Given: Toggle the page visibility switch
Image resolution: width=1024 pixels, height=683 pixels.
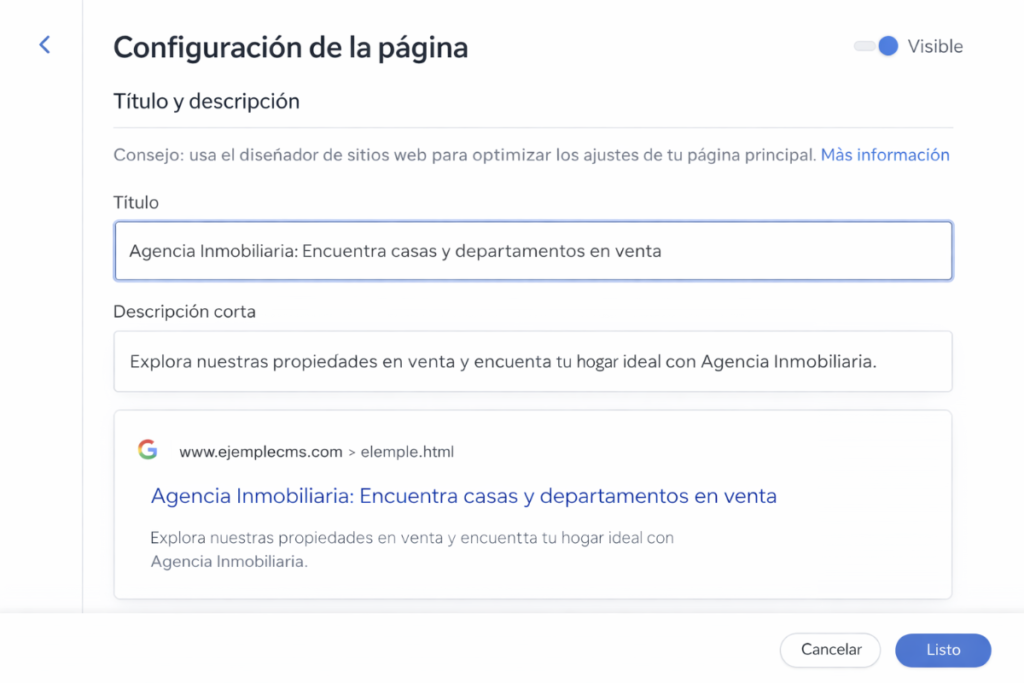Looking at the screenshot, I should coord(875,46).
